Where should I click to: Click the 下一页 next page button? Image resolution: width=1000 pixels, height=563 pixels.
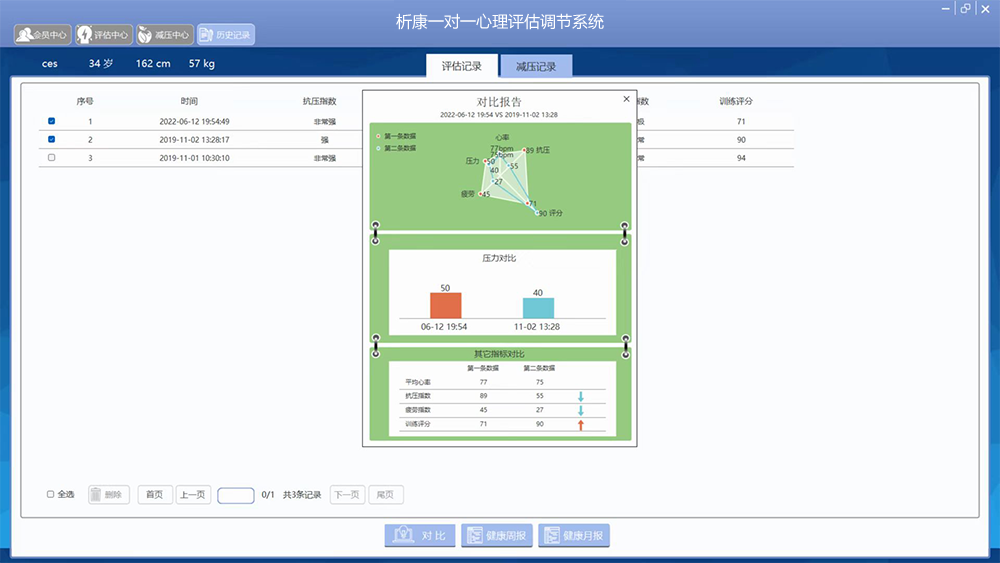[x=347, y=494]
